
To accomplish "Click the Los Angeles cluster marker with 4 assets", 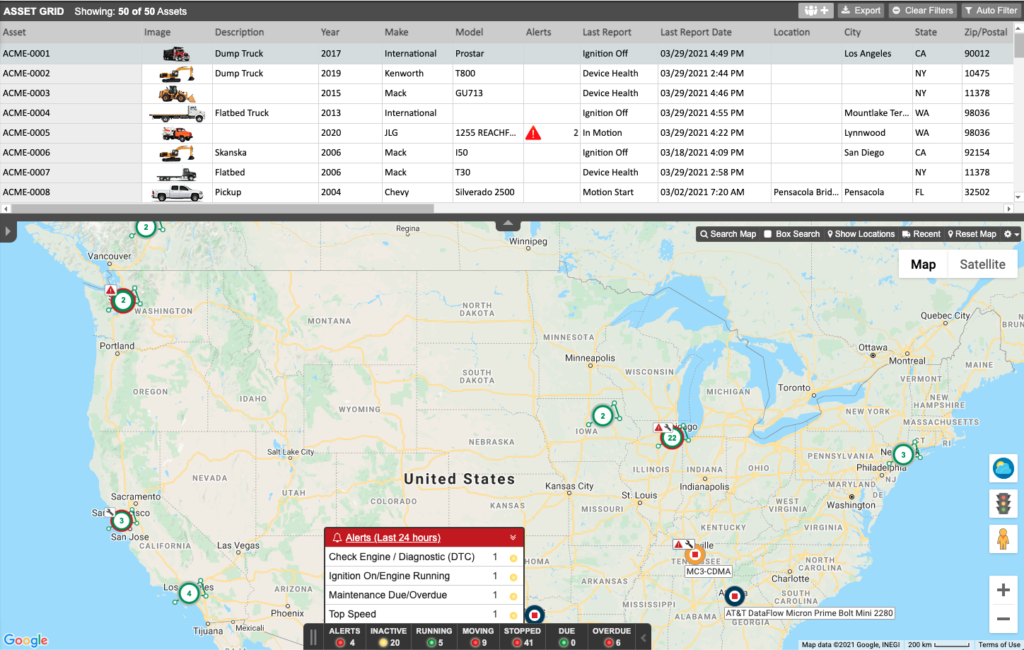I will (x=189, y=593).
